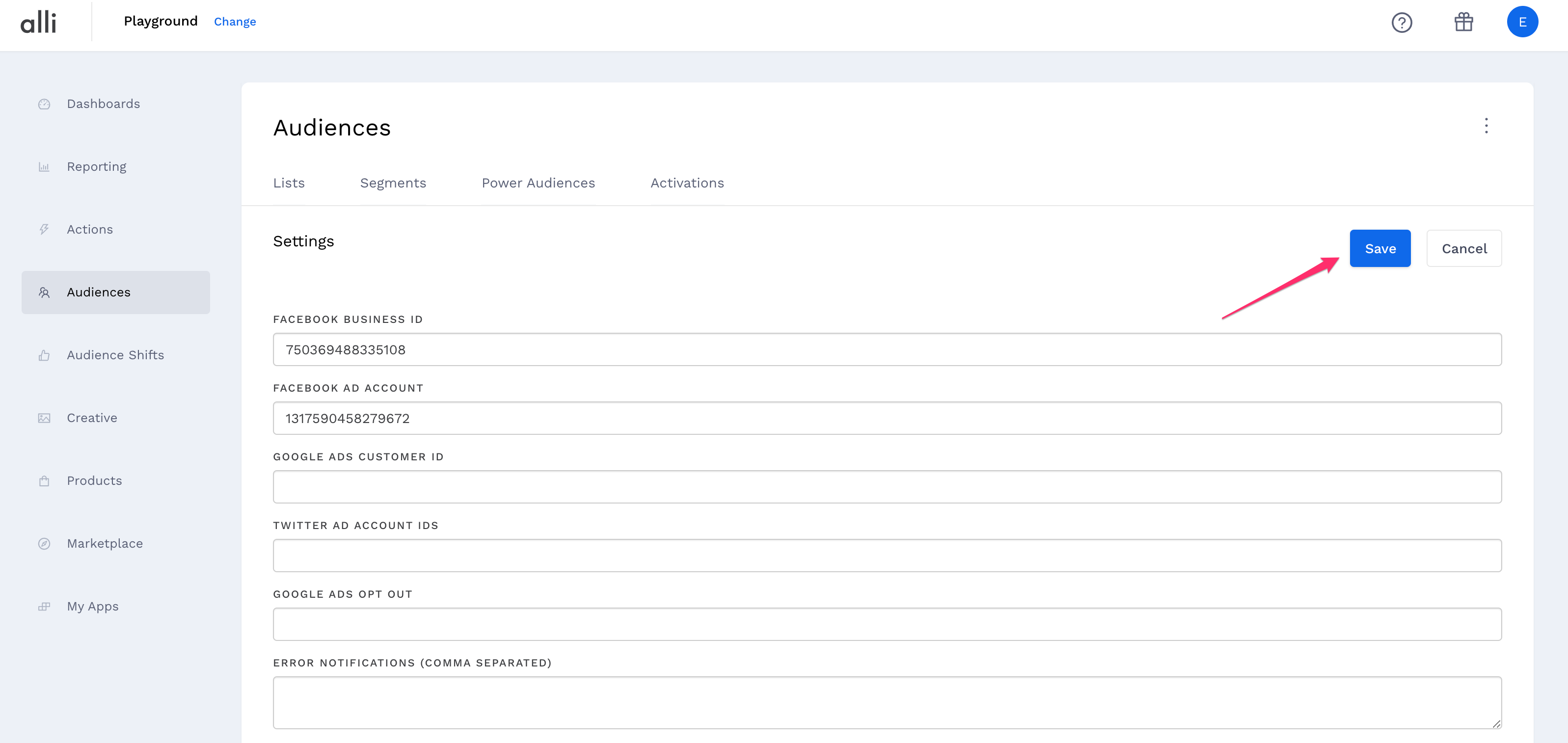Click the Marketplace compass icon
This screenshot has width=1568, height=743.
(45, 543)
